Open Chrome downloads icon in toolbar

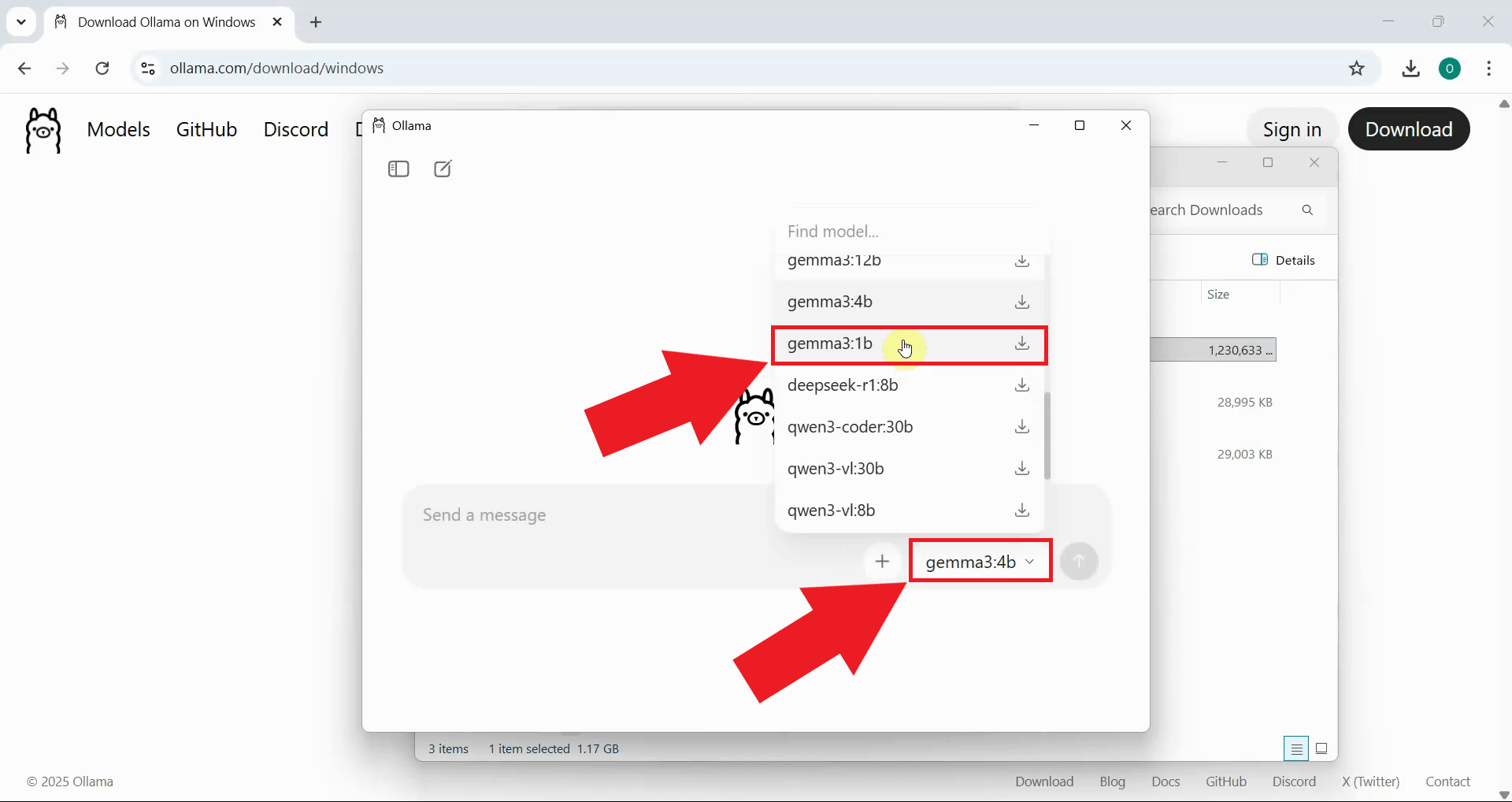(1410, 69)
